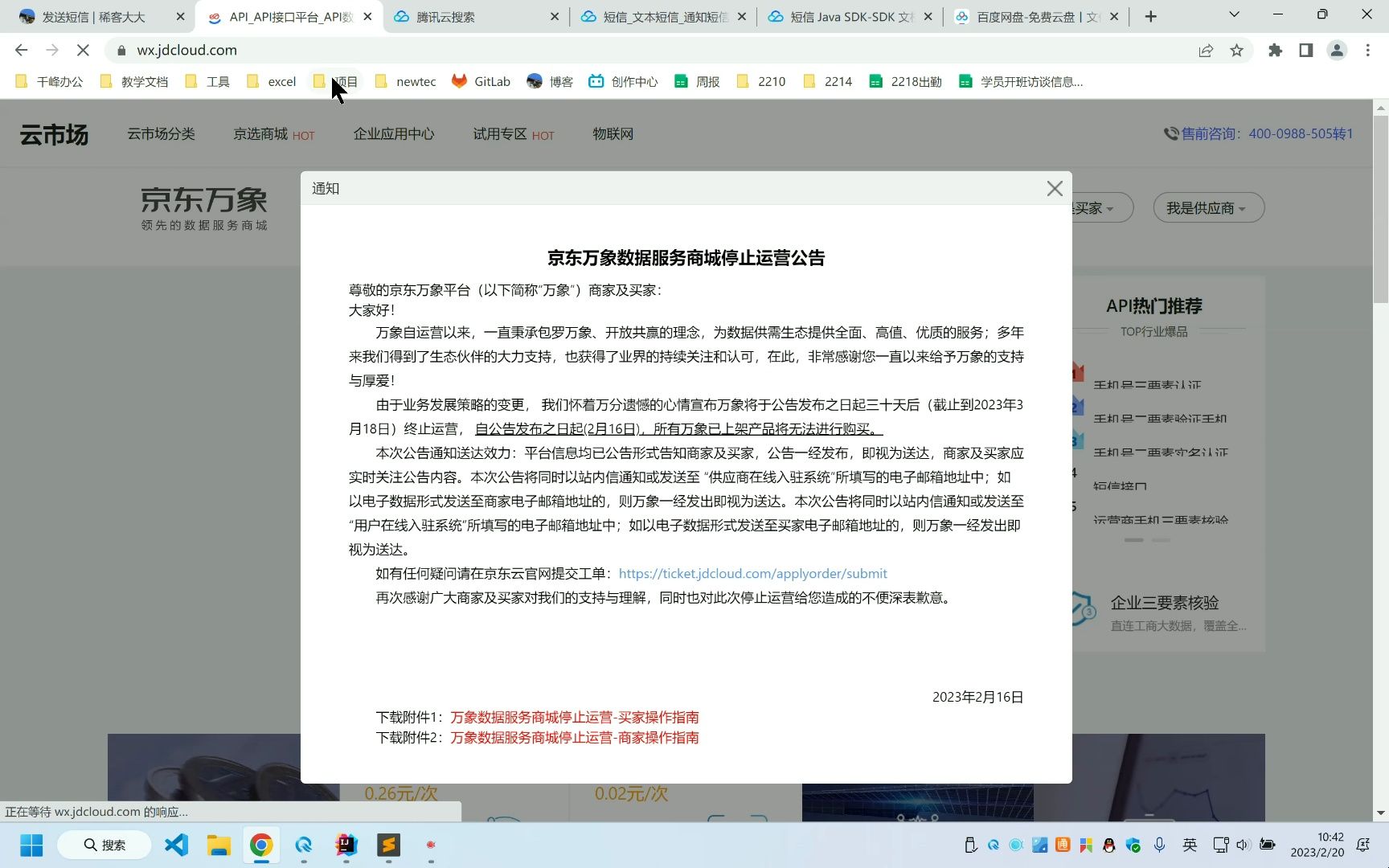The height and width of the screenshot is (868, 1389).
Task: Click the 云市场 logo
Action: 54,134
